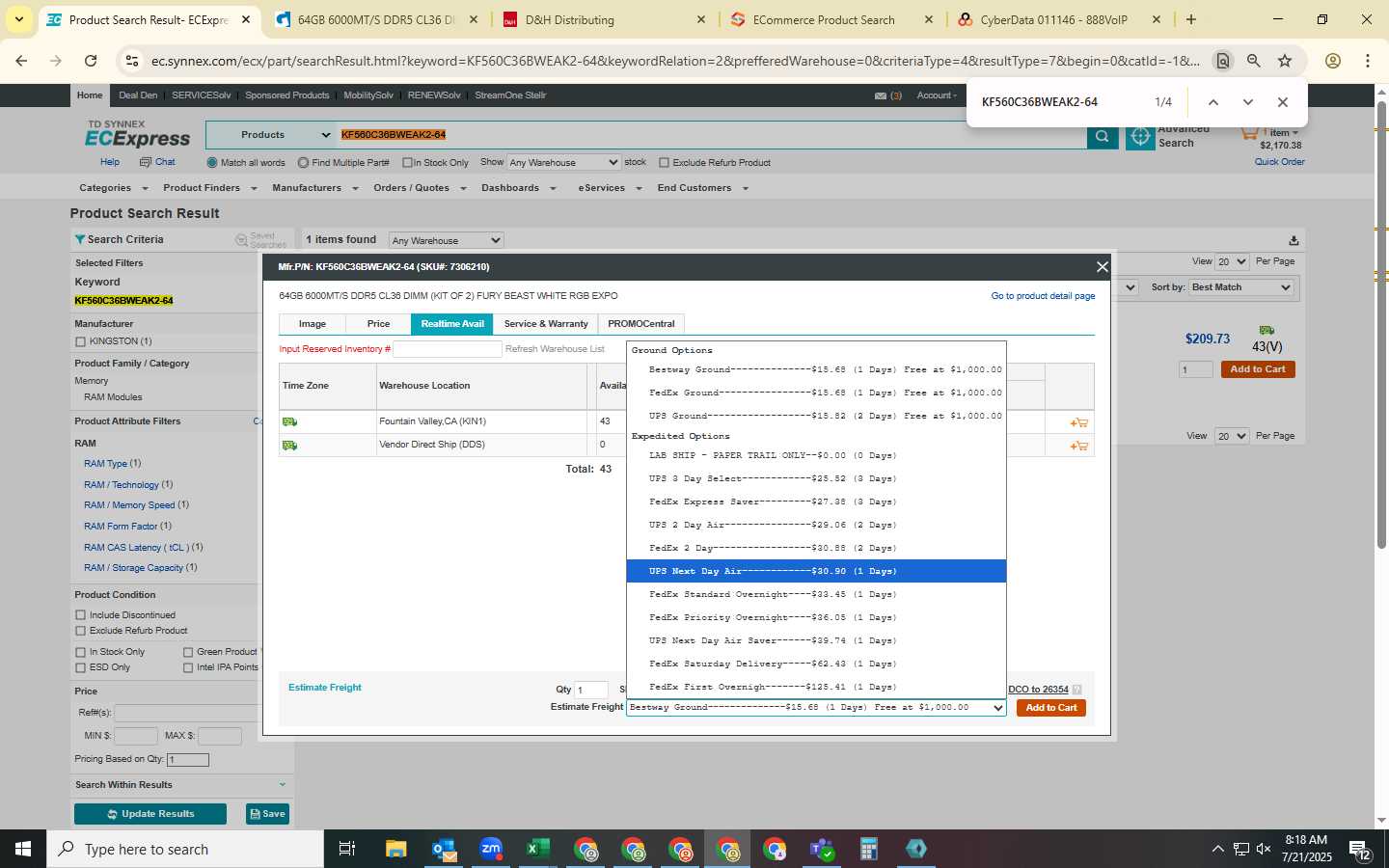This screenshot has width=1389, height=868.
Task: Open Any Warehouse dropdown beside items found
Action: (447, 240)
